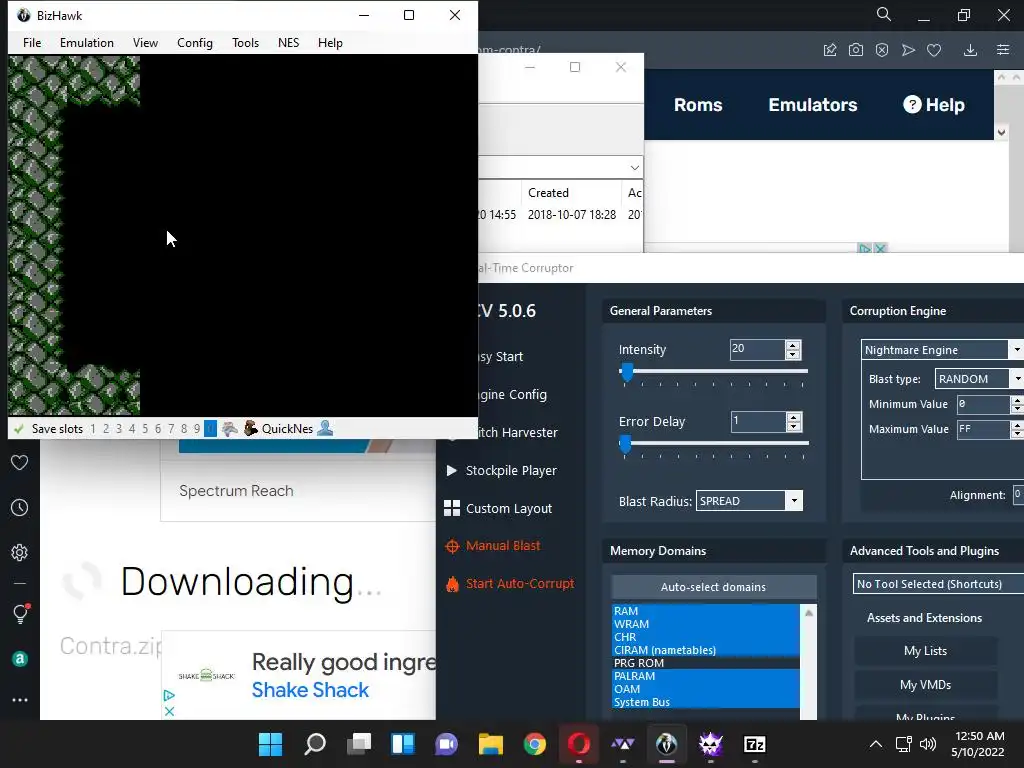Open the website Help link
Viewport: 1024px width, 768px height.
[934, 105]
